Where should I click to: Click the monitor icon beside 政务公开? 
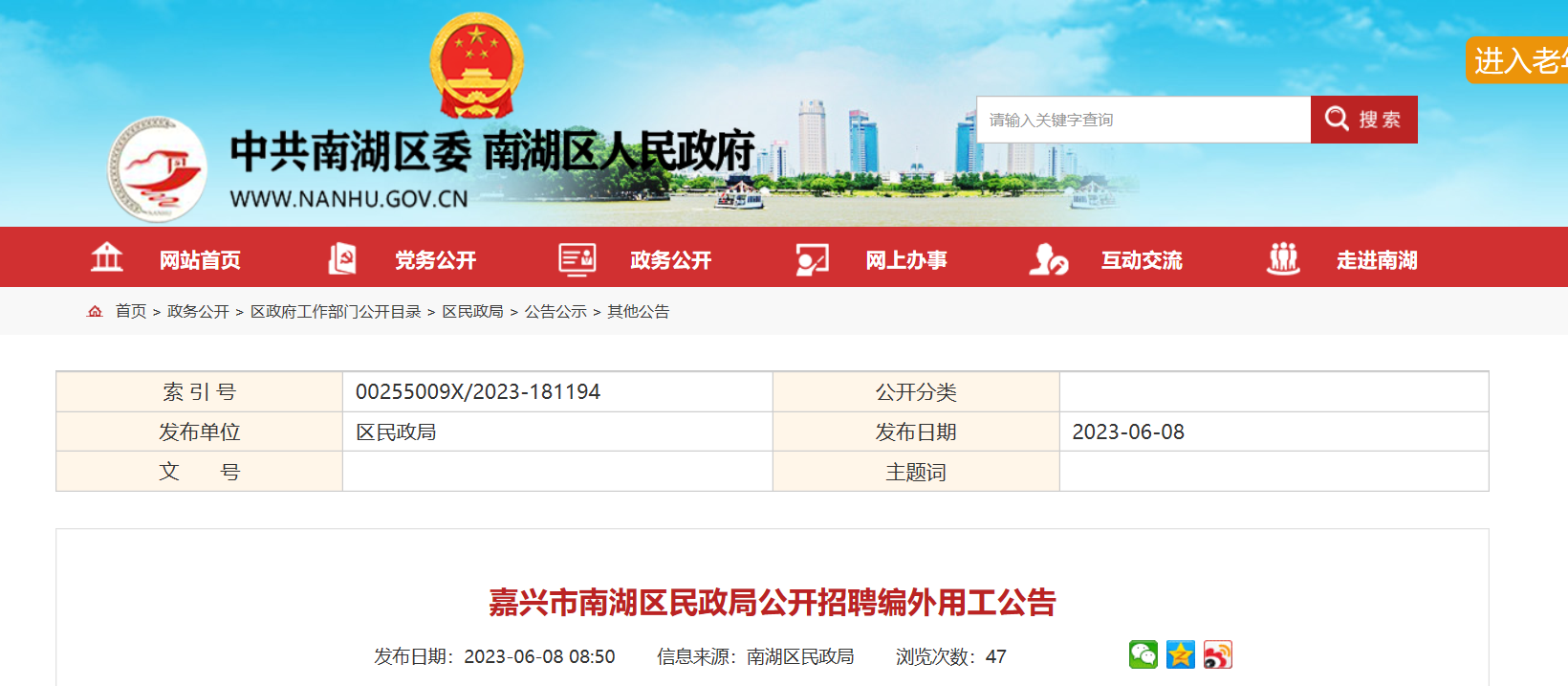(577, 258)
